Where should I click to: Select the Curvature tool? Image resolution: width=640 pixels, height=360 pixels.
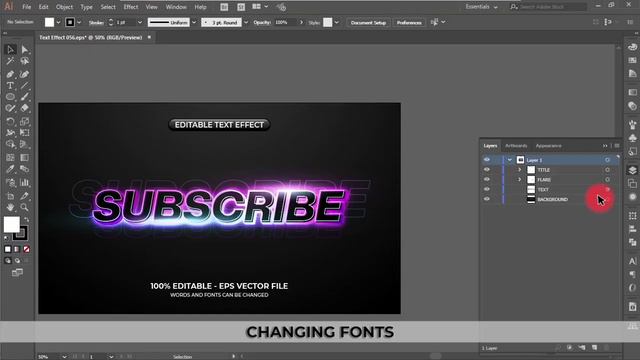(24, 74)
